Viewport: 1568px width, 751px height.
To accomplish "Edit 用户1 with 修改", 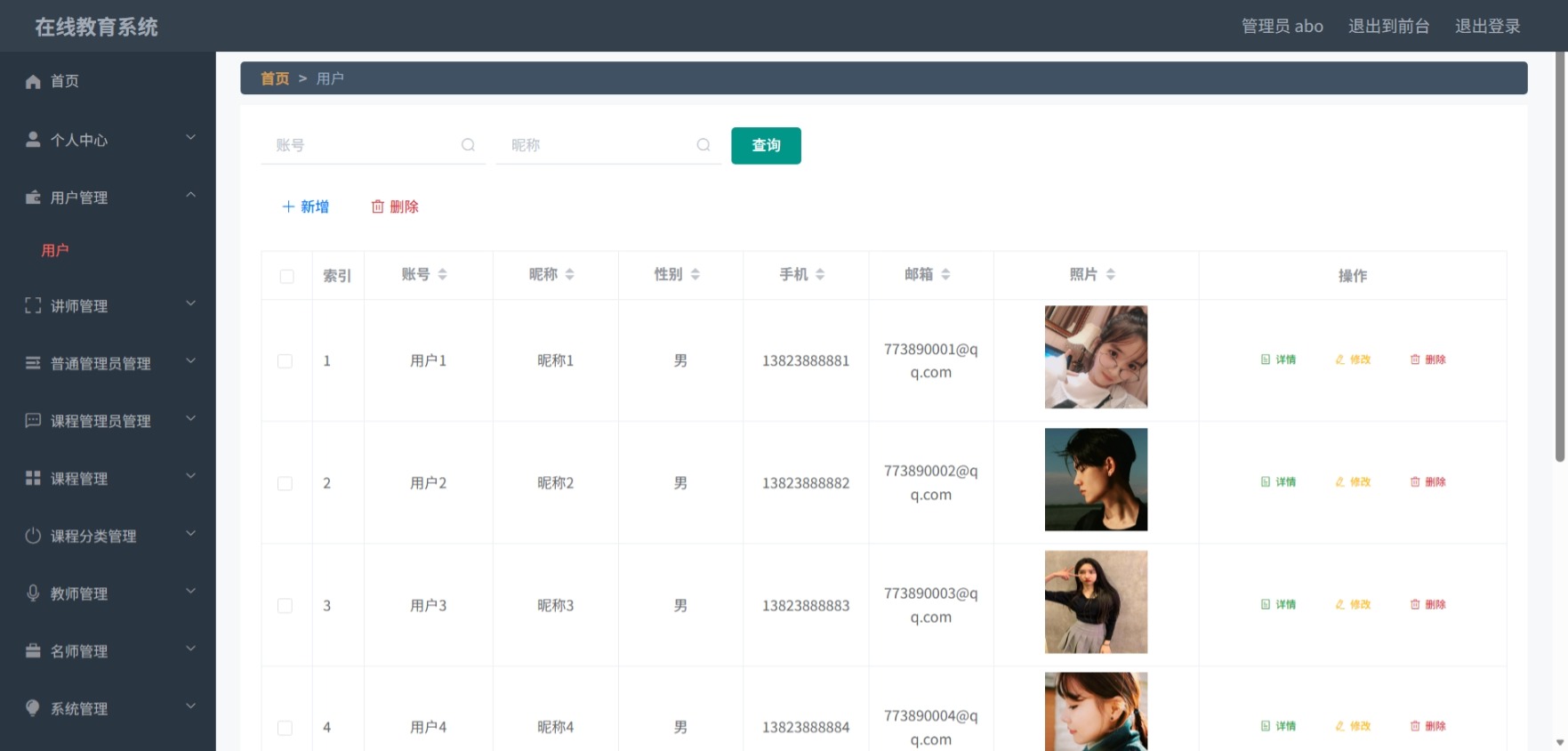I will [x=1353, y=359].
